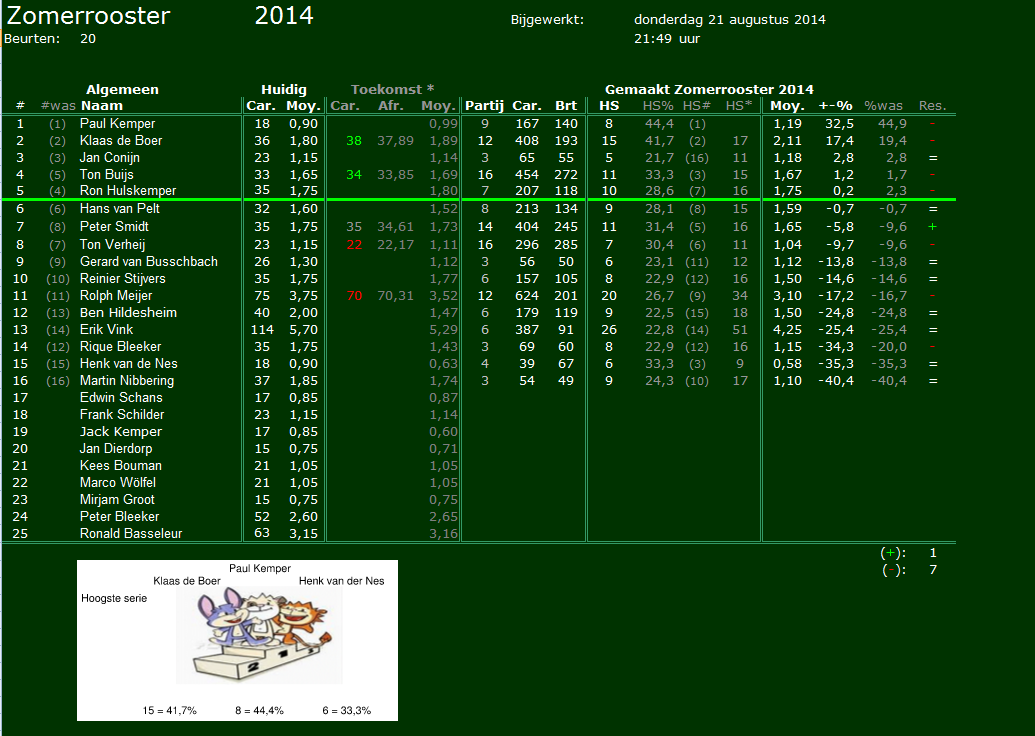This screenshot has height=736, width=1035.
Task: Click "624" caramboles in Rolph Meijer's row
Action: pos(527,296)
